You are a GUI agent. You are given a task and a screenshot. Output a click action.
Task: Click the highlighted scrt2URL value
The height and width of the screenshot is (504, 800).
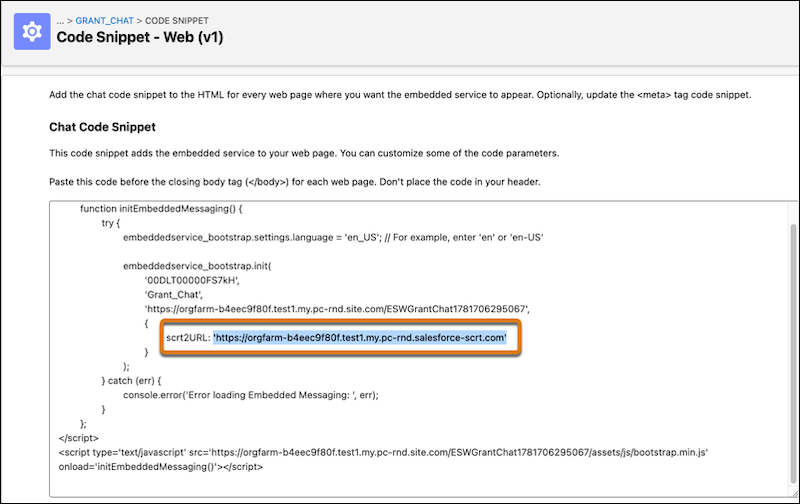pyautogui.click(x=360, y=338)
